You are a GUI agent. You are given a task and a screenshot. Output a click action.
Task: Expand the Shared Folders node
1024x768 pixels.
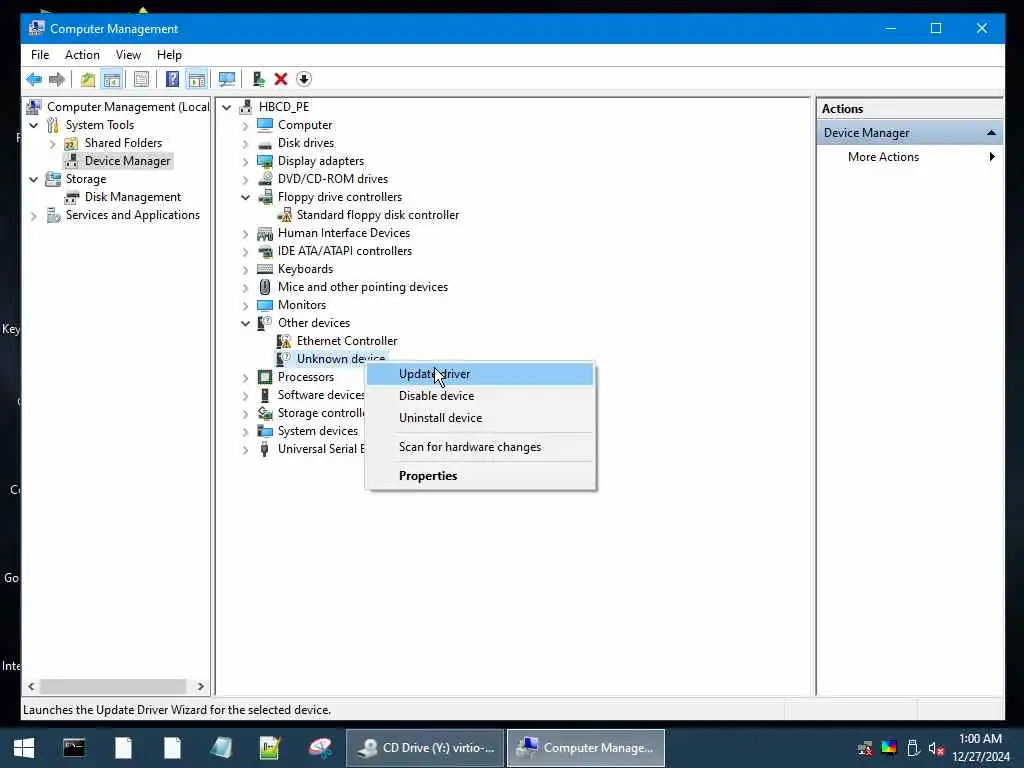coord(52,144)
